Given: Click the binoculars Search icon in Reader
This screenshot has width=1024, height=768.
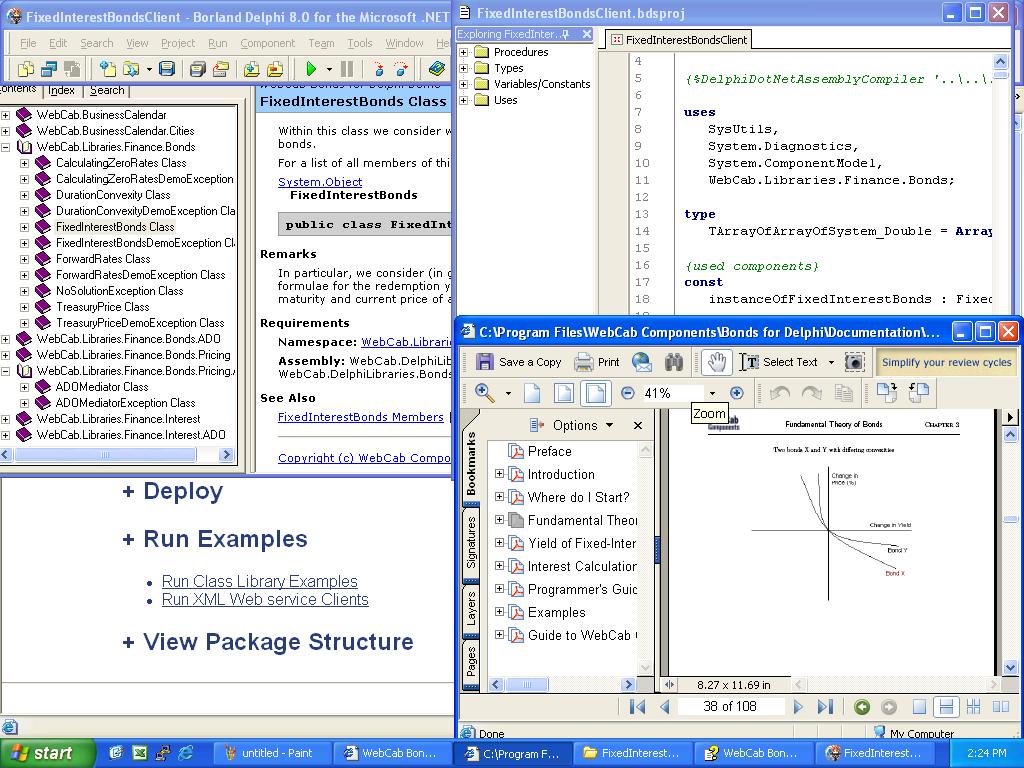Looking at the screenshot, I should (674, 362).
